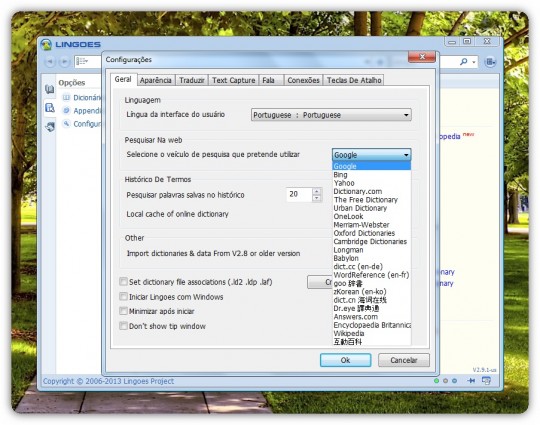
Task: Choose Answers.com from the list
Action: 372,317
